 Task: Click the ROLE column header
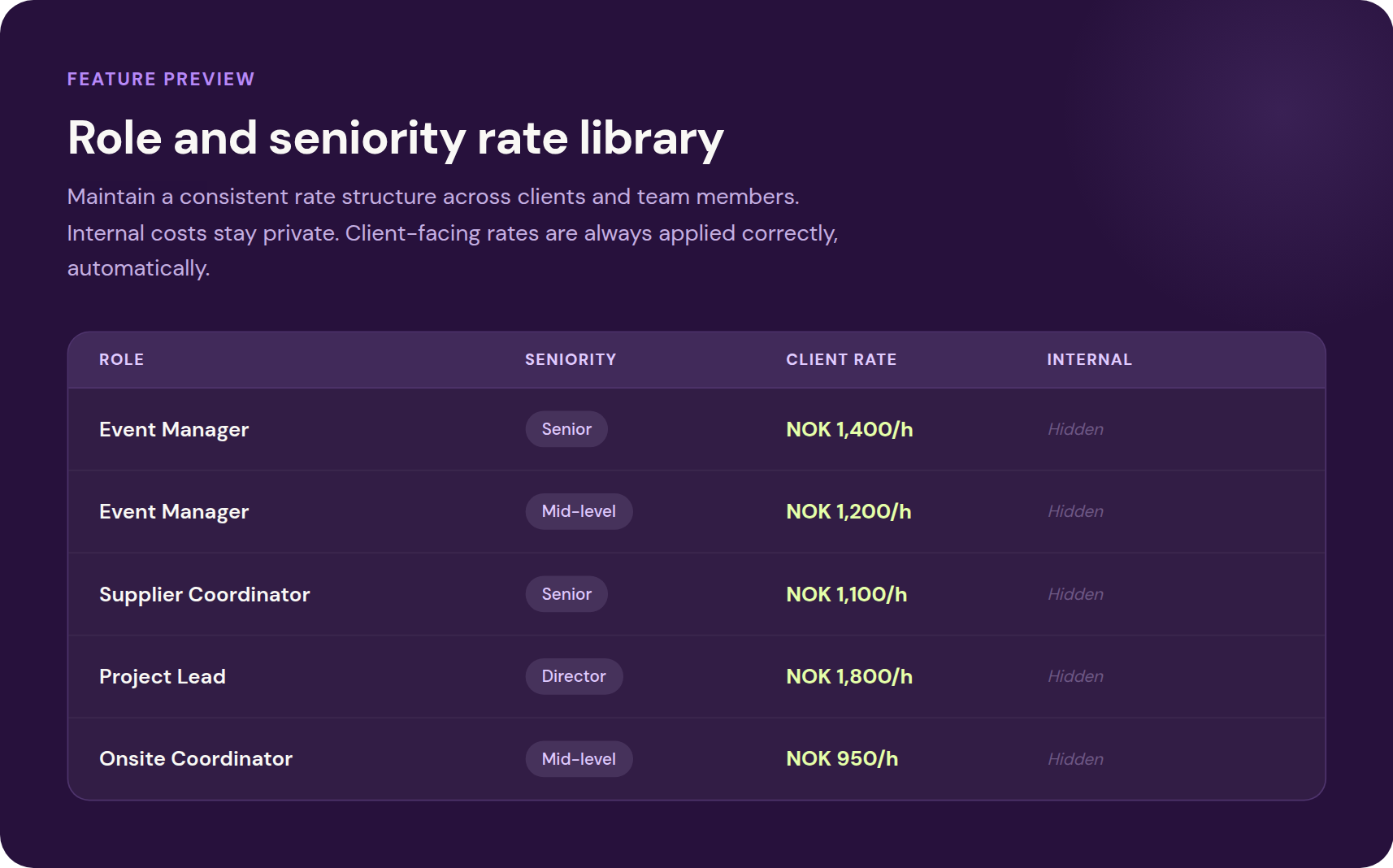[121, 358]
